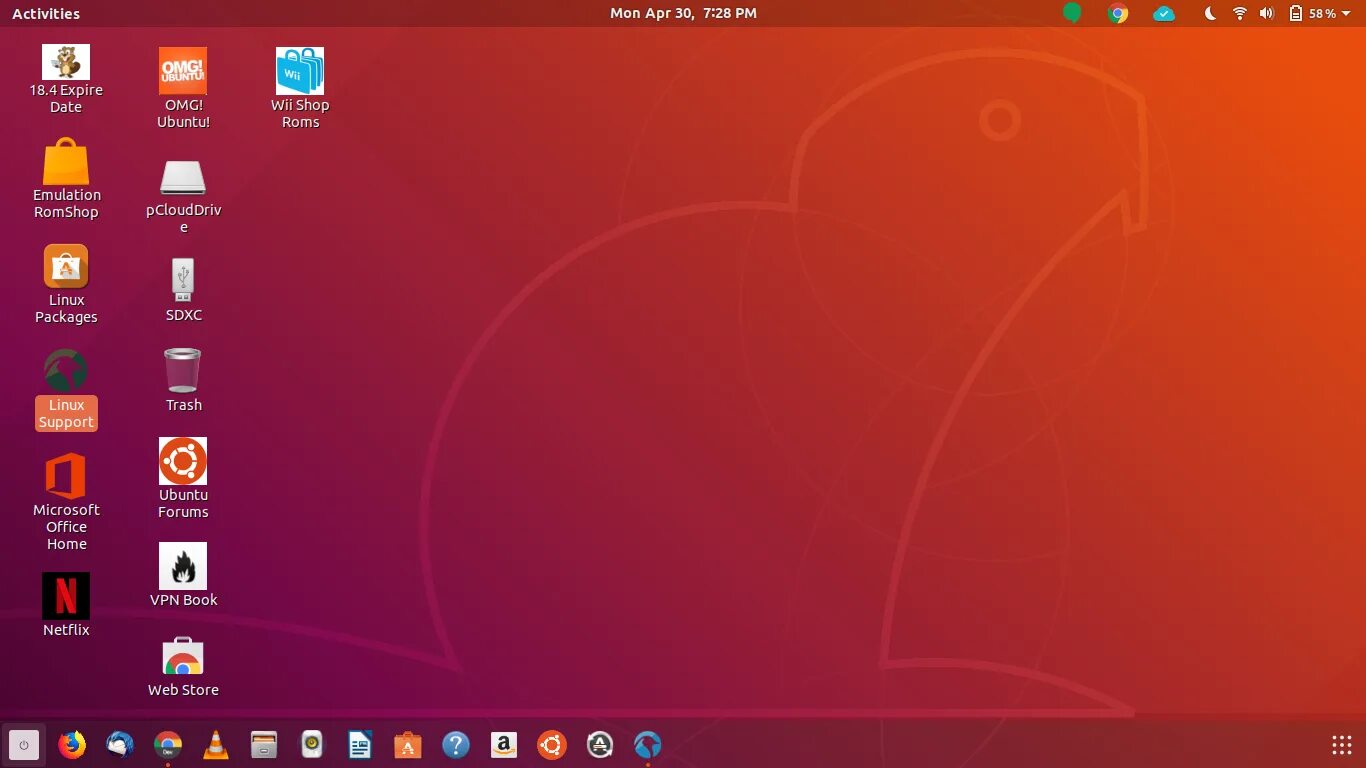
Task: Click the power button in the dock
Action: (x=24, y=745)
